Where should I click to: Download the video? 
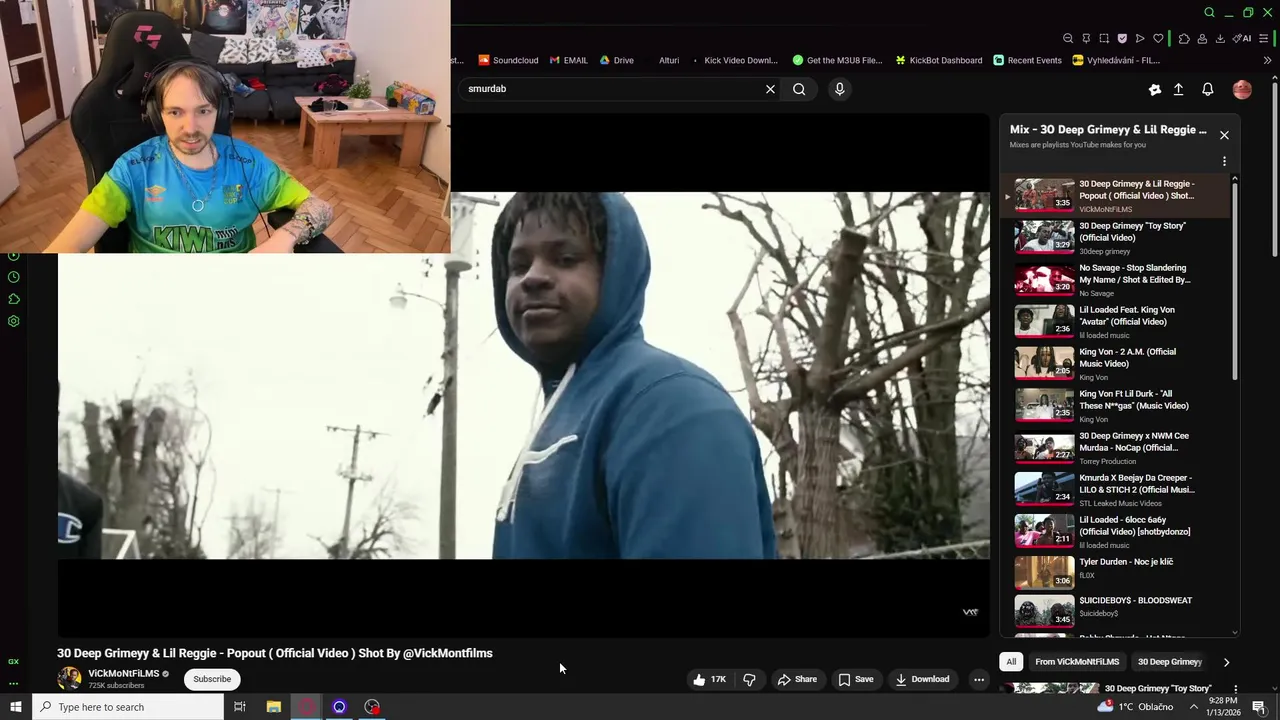(922, 679)
